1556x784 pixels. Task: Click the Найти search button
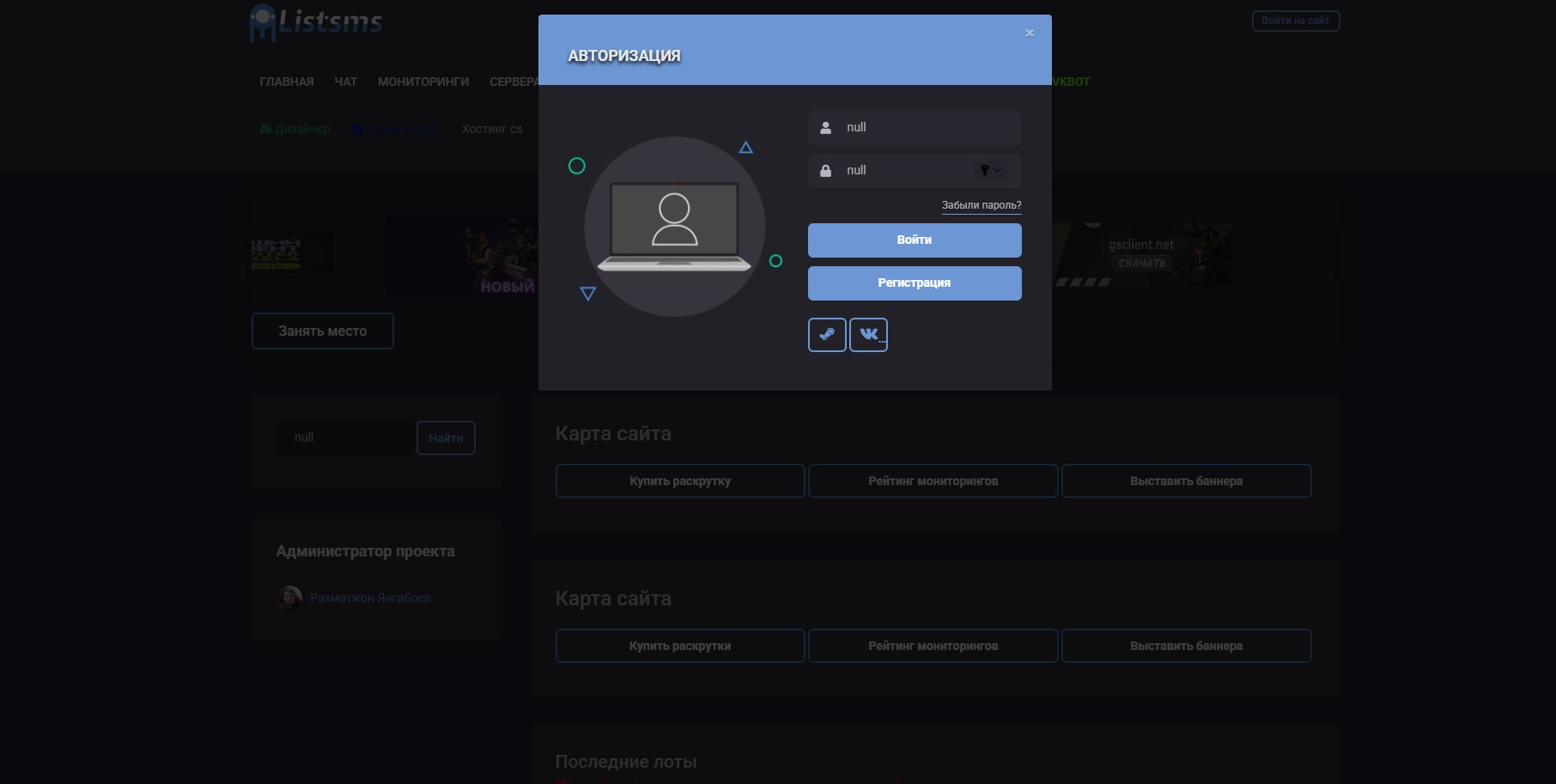coord(446,438)
